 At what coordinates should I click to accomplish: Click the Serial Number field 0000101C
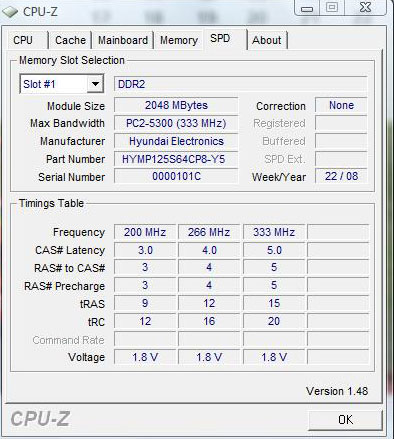(176, 176)
